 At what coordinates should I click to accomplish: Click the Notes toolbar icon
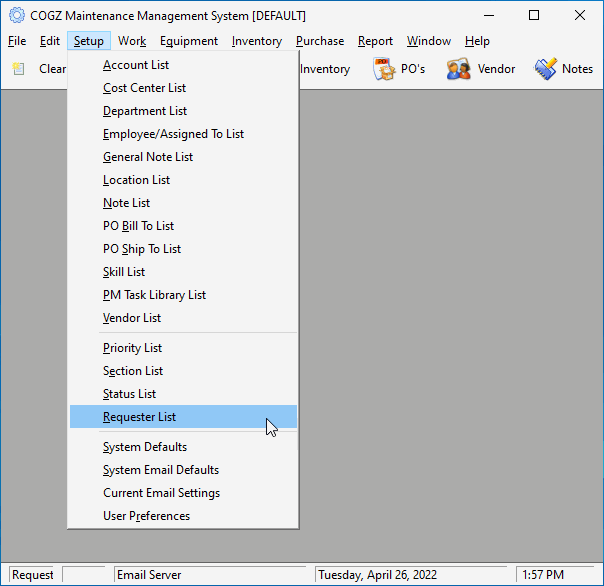[545, 69]
